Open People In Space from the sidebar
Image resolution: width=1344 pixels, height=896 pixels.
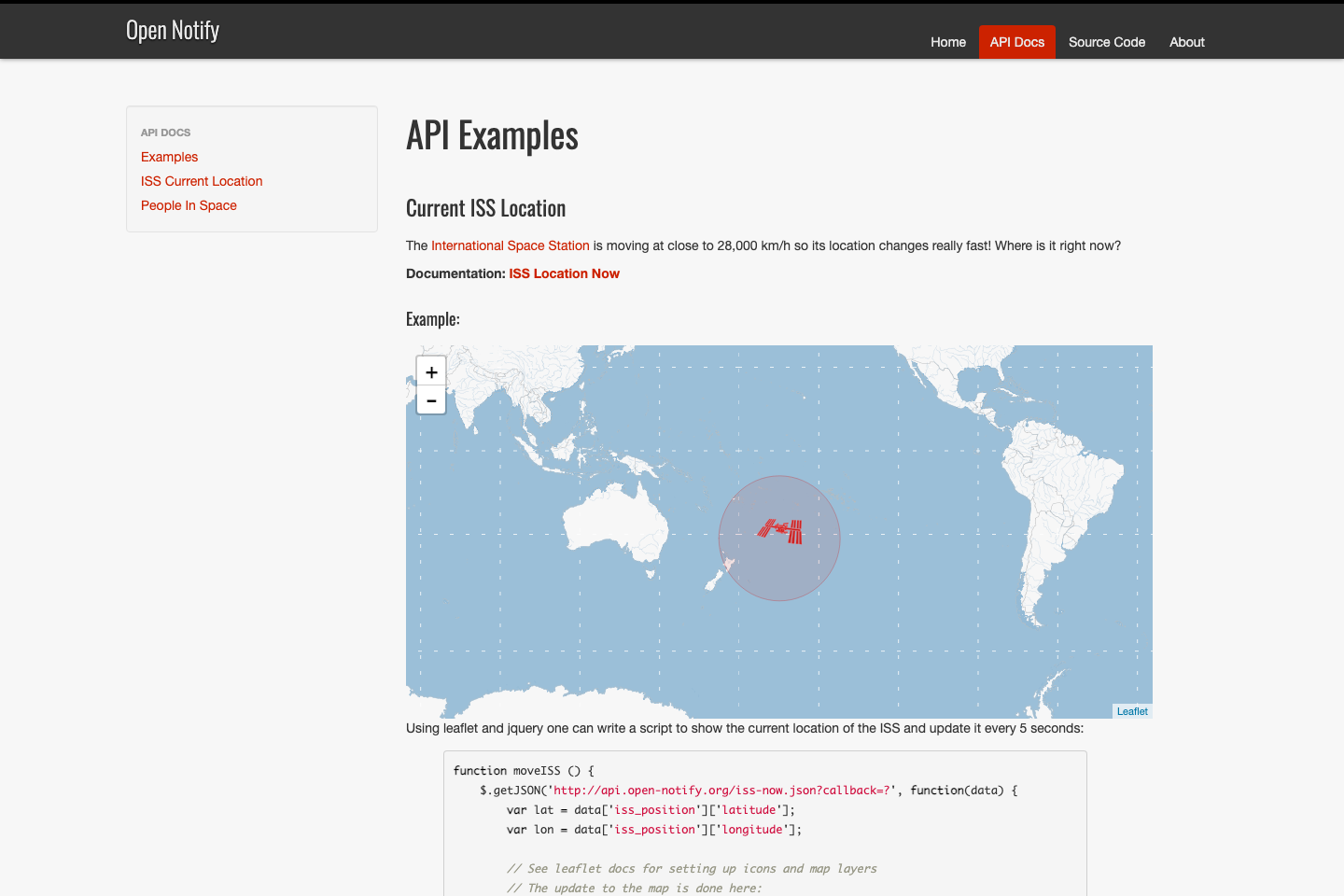(189, 205)
